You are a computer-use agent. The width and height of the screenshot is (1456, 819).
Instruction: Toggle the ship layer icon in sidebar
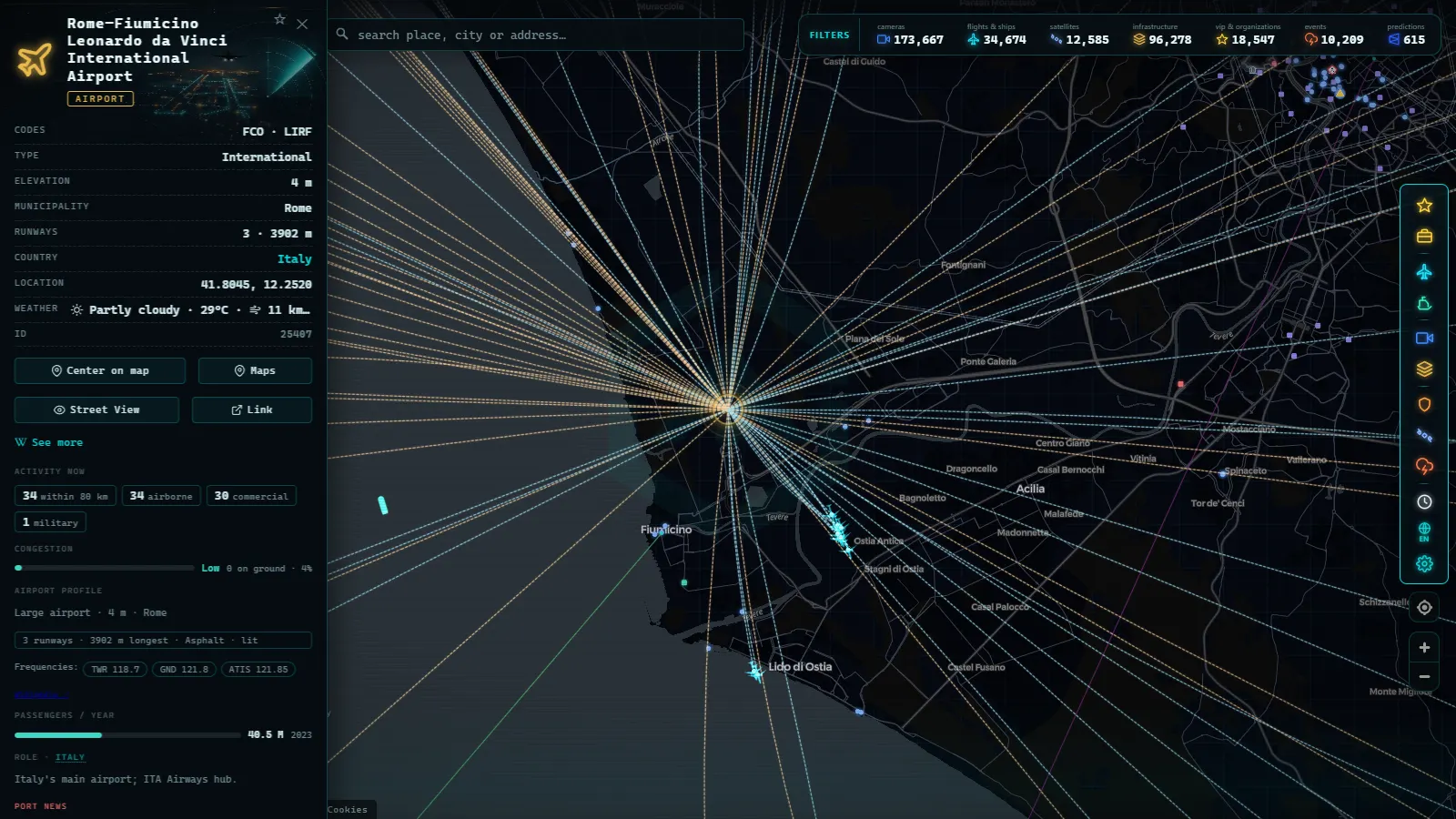tap(1424, 304)
